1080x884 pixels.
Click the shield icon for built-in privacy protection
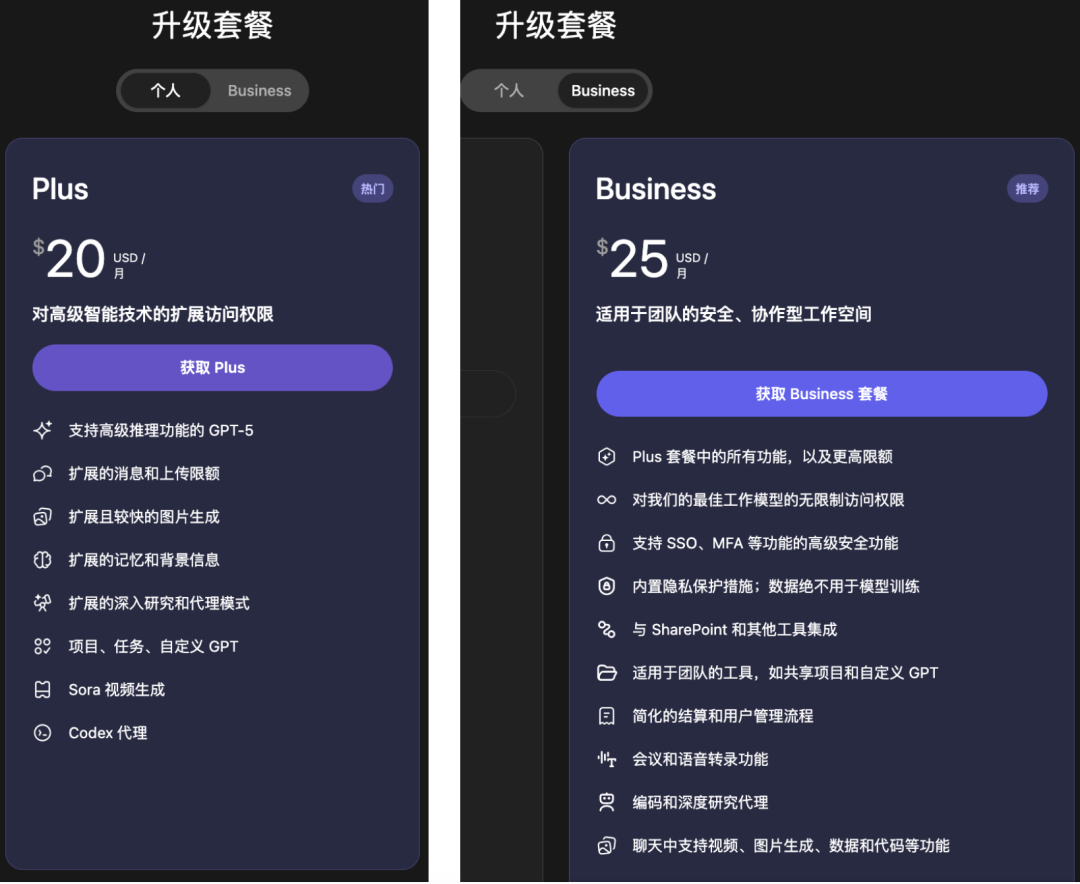pyautogui.click(x=607, y=586)
